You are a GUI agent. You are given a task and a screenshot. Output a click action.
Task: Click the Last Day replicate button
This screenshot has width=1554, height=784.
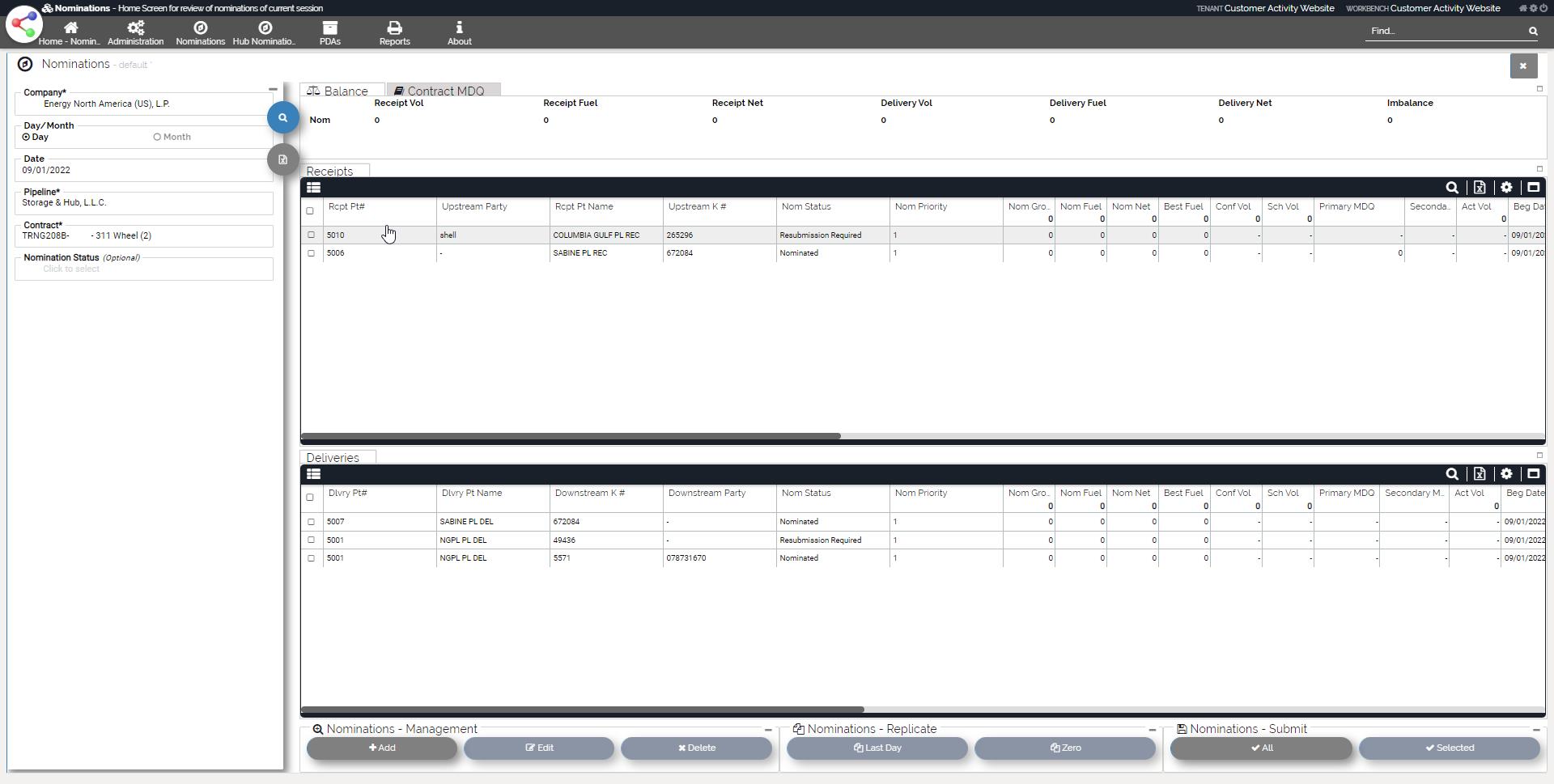pos(877,748)
